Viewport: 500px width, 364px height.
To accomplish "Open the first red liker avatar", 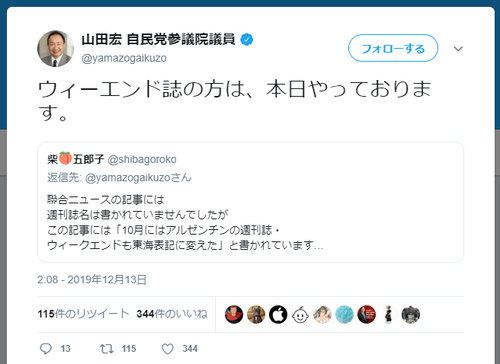I will coord(234,314).
